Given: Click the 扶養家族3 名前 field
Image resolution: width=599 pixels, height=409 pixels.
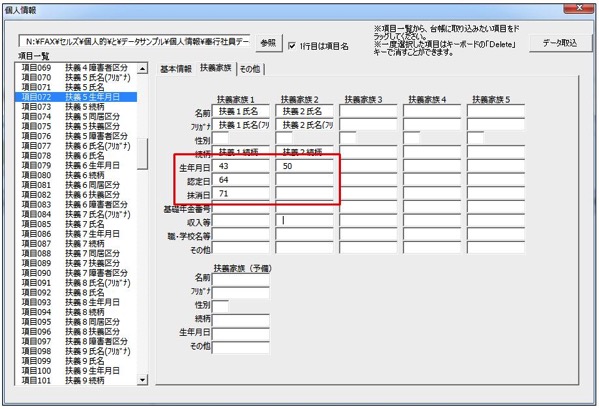Looking at the screenshot, I should (368, 111).
